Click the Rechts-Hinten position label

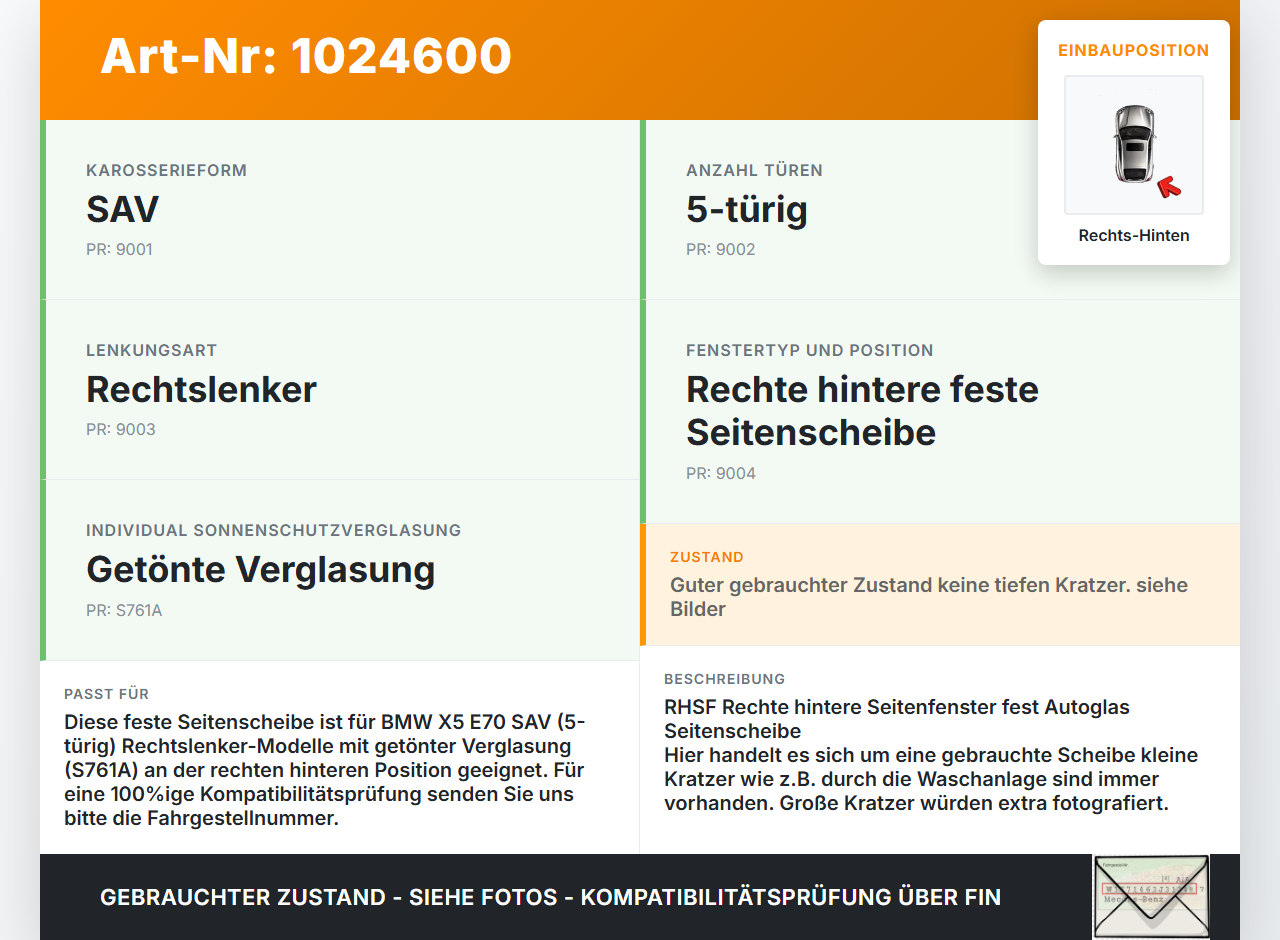pos(1134,236)
